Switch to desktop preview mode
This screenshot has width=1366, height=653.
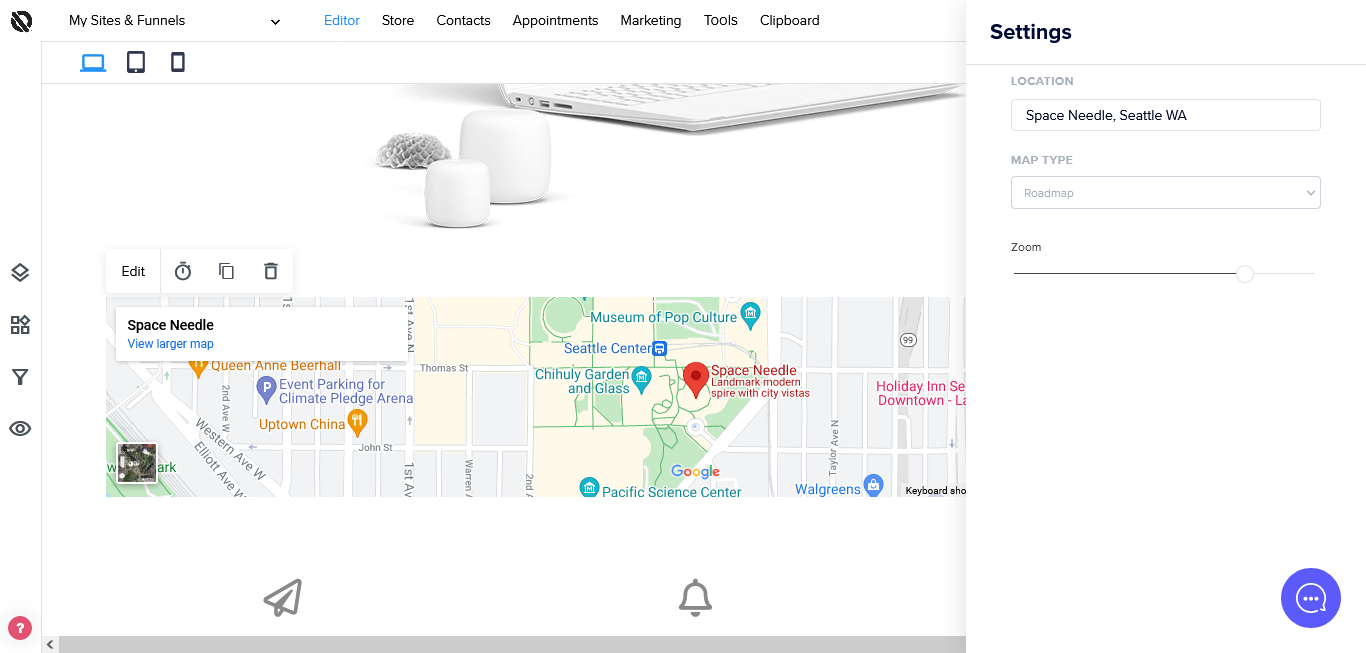point(93,63)
